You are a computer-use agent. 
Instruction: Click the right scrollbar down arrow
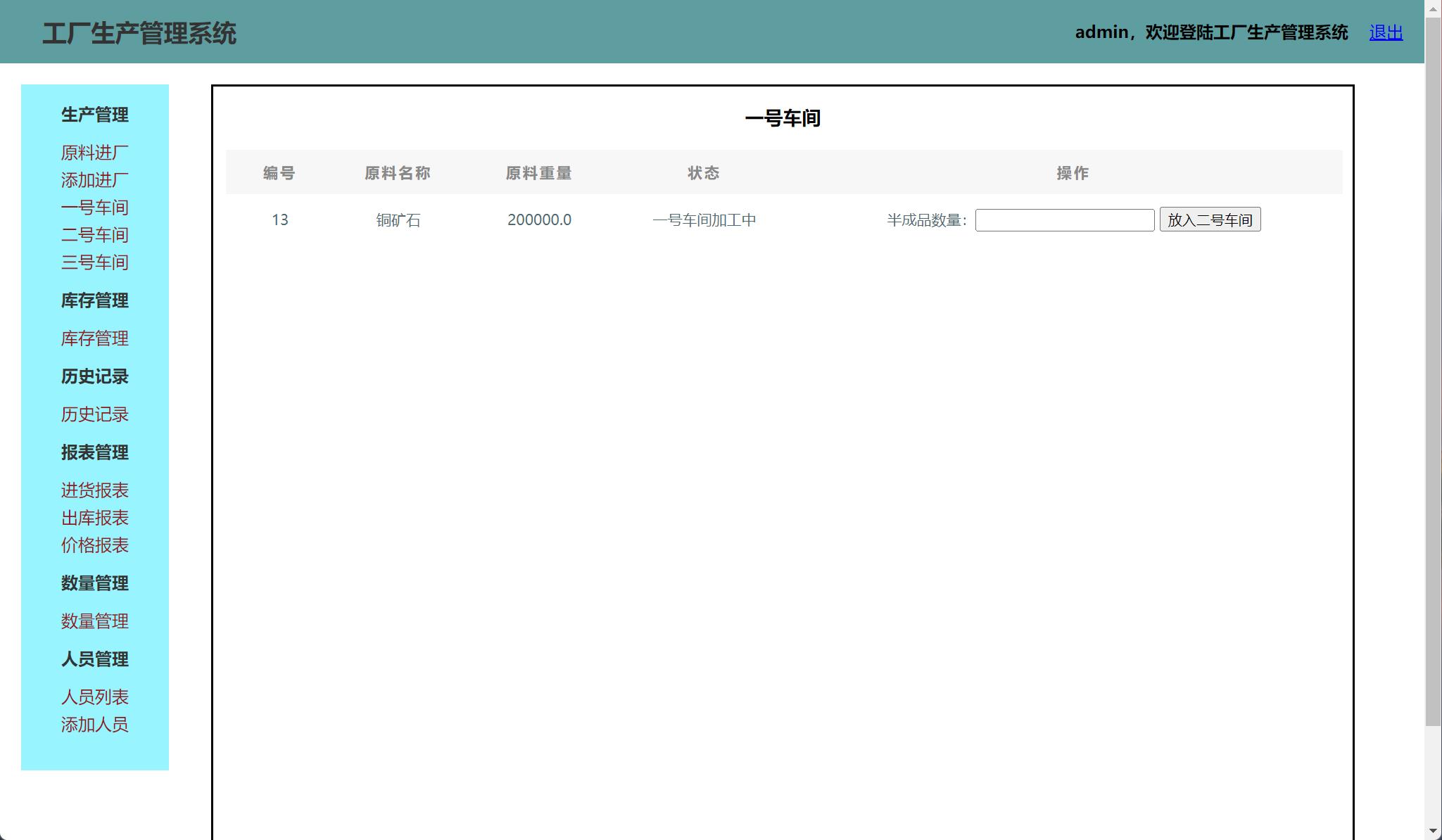[1432, 830]
